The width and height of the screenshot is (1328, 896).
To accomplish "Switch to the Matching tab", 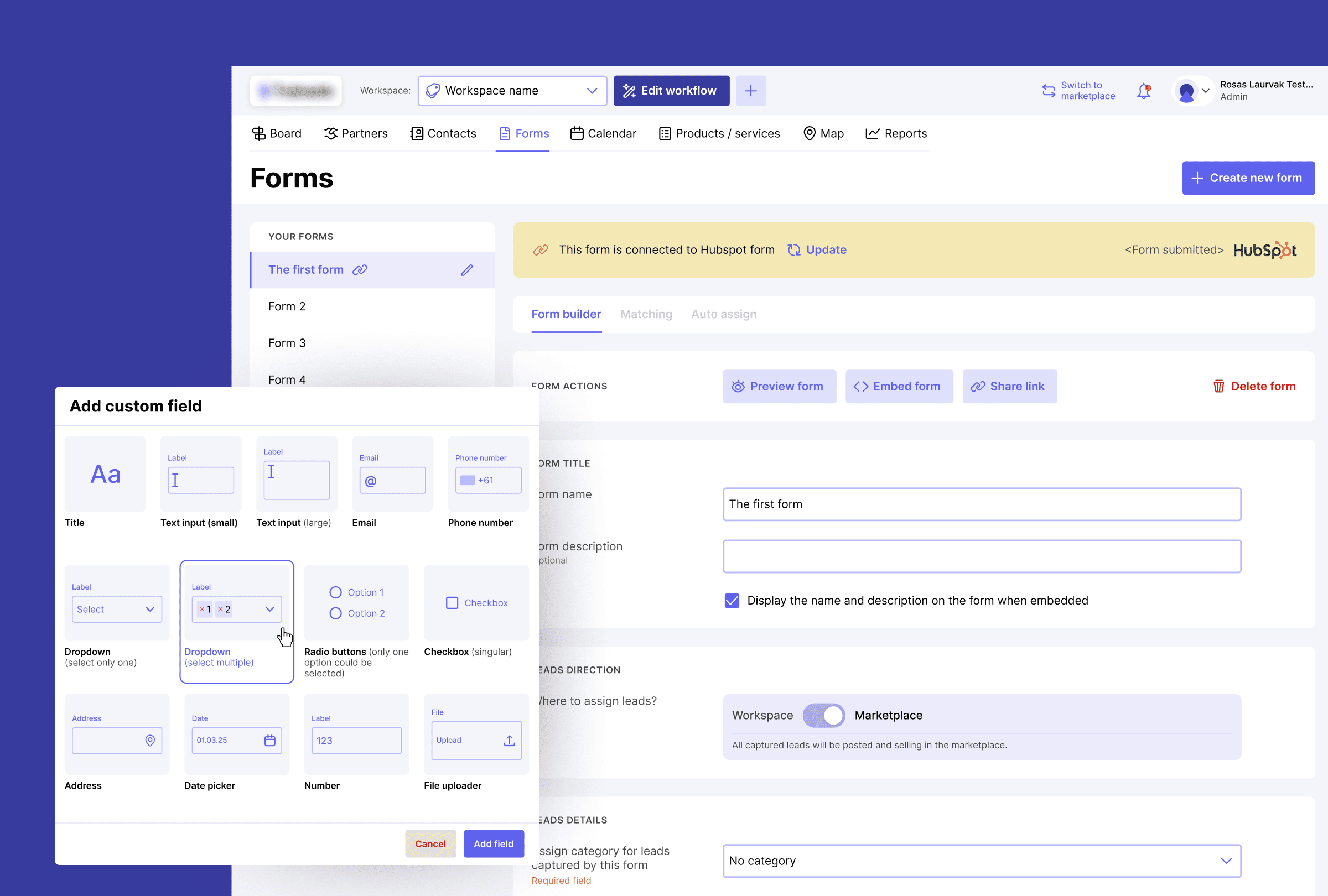I will click(646, 314).
